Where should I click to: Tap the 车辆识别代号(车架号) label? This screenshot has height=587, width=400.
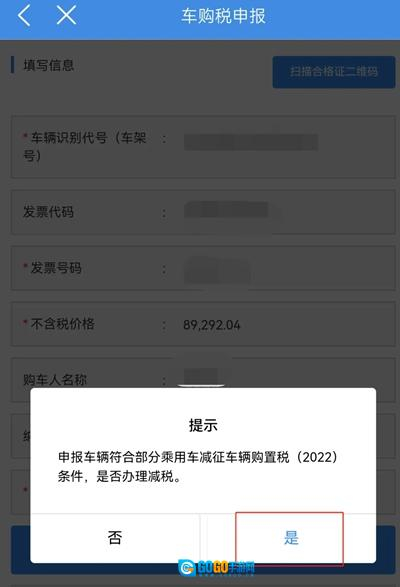tap(85, 146)
